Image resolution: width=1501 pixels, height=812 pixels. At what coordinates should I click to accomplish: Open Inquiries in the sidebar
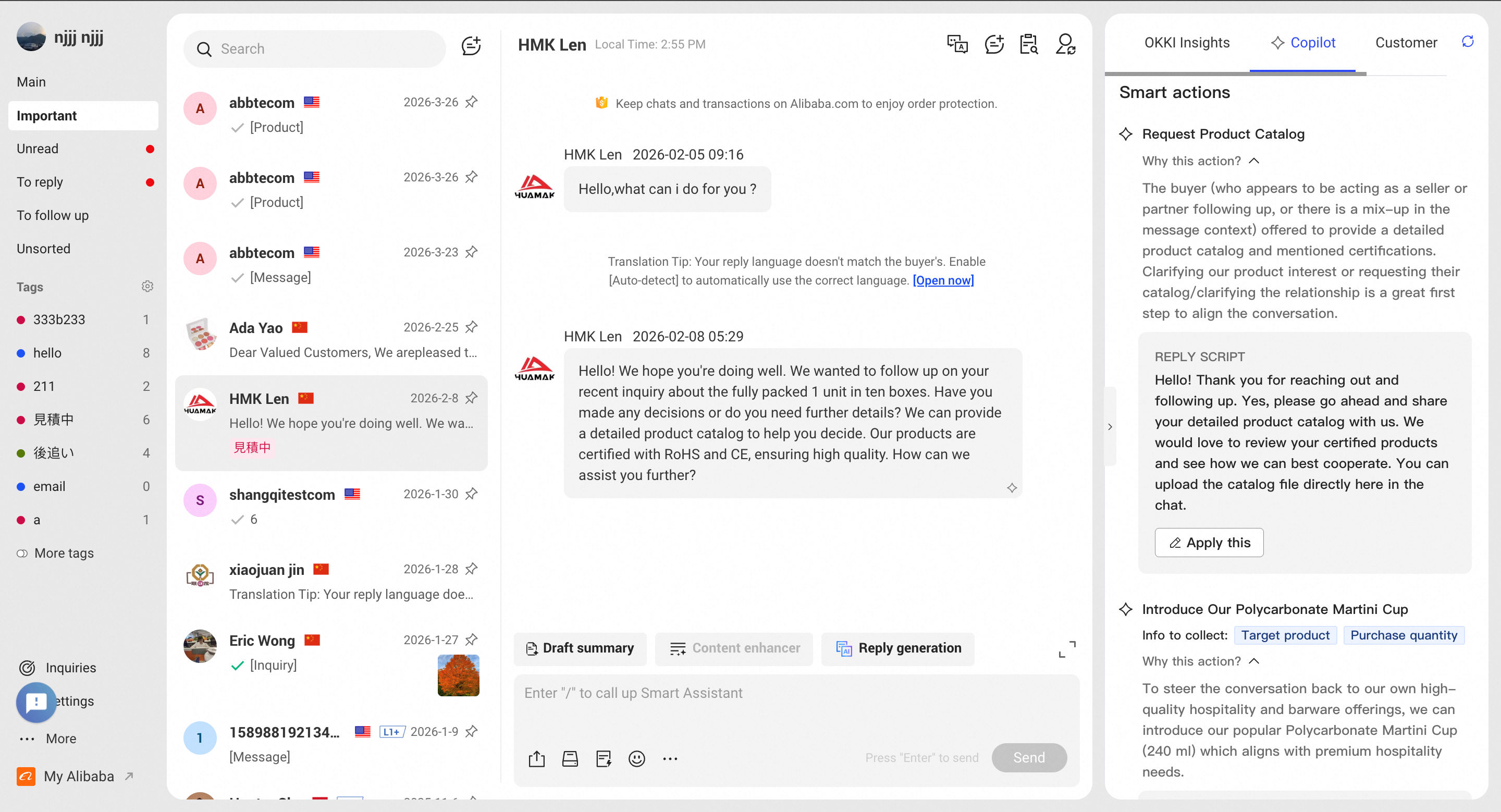(70, 668)
